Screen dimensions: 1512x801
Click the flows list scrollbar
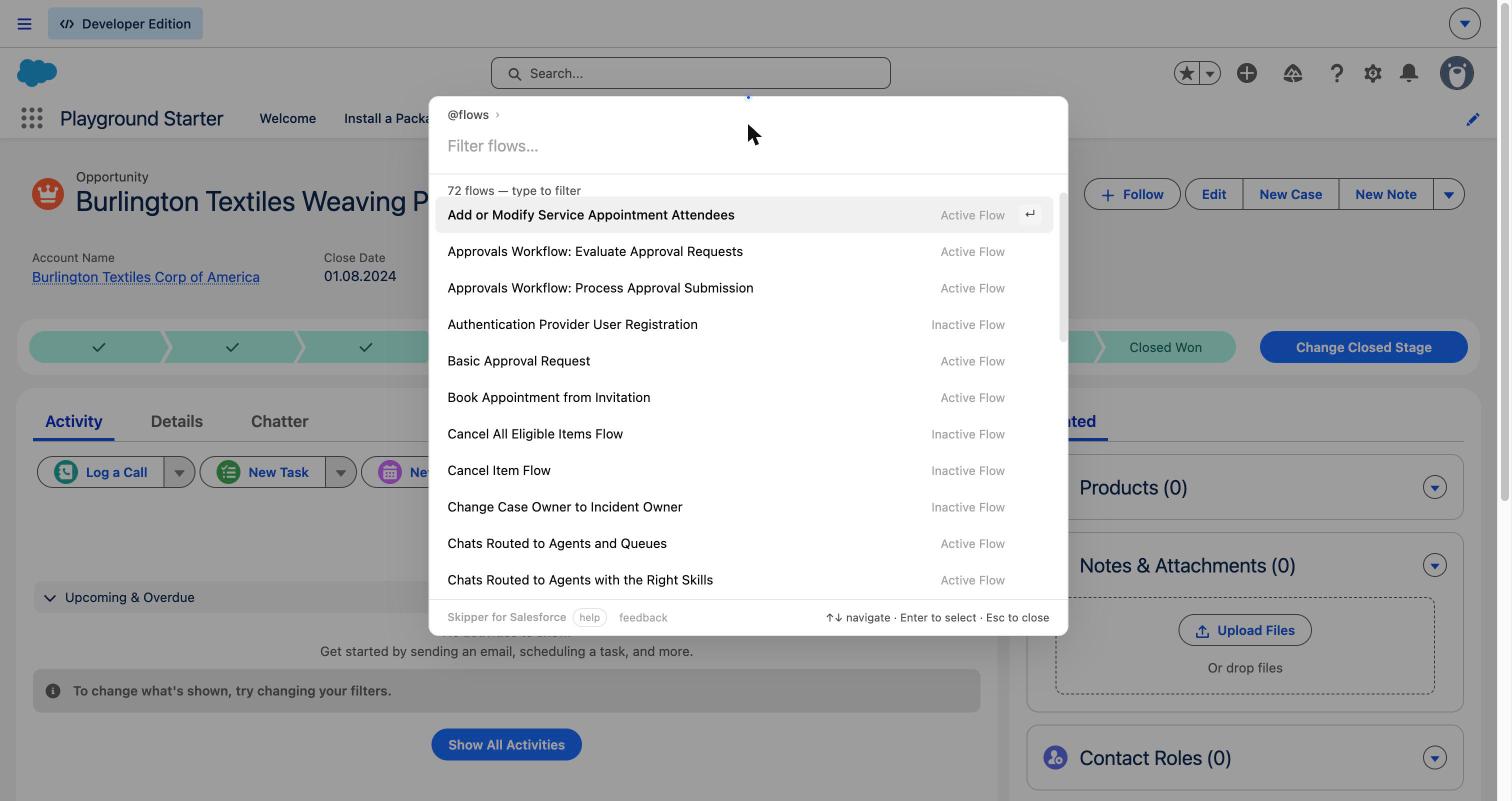coord(1062,267)
